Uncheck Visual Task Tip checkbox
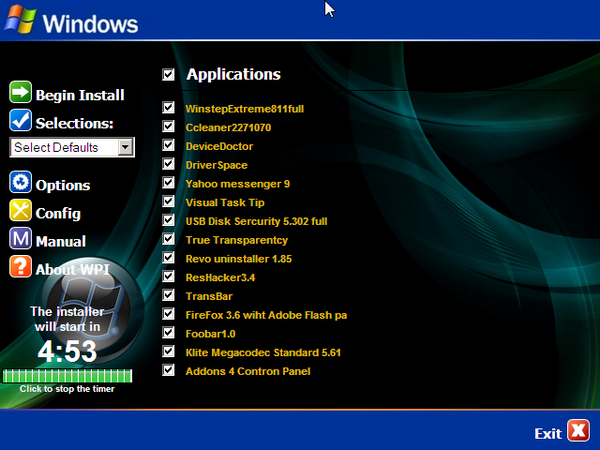Image resolution: width=600 pixels, height=450 pixels. 168,201
